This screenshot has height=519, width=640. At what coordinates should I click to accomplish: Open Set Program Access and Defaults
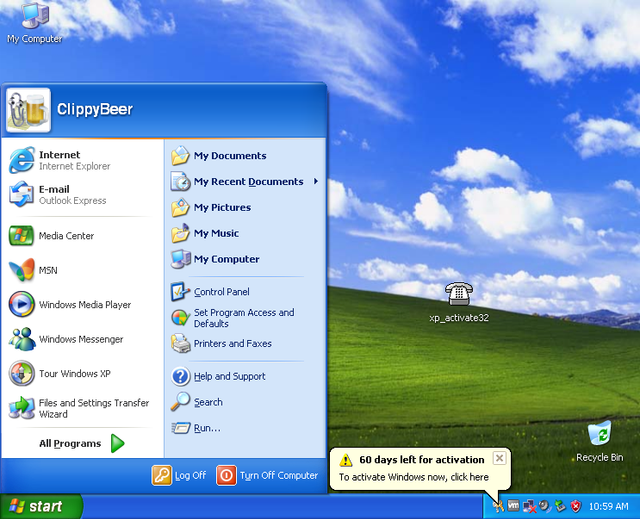click(x=245, y=318)
